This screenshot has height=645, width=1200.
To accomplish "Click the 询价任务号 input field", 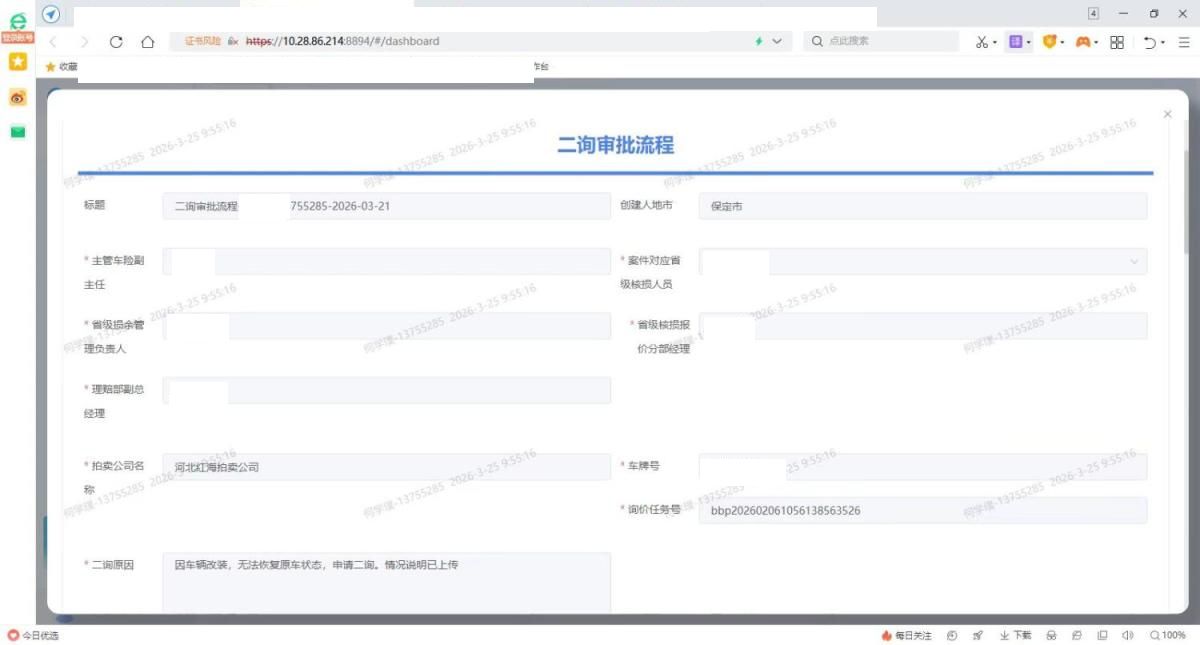I will tap(922, 510).
